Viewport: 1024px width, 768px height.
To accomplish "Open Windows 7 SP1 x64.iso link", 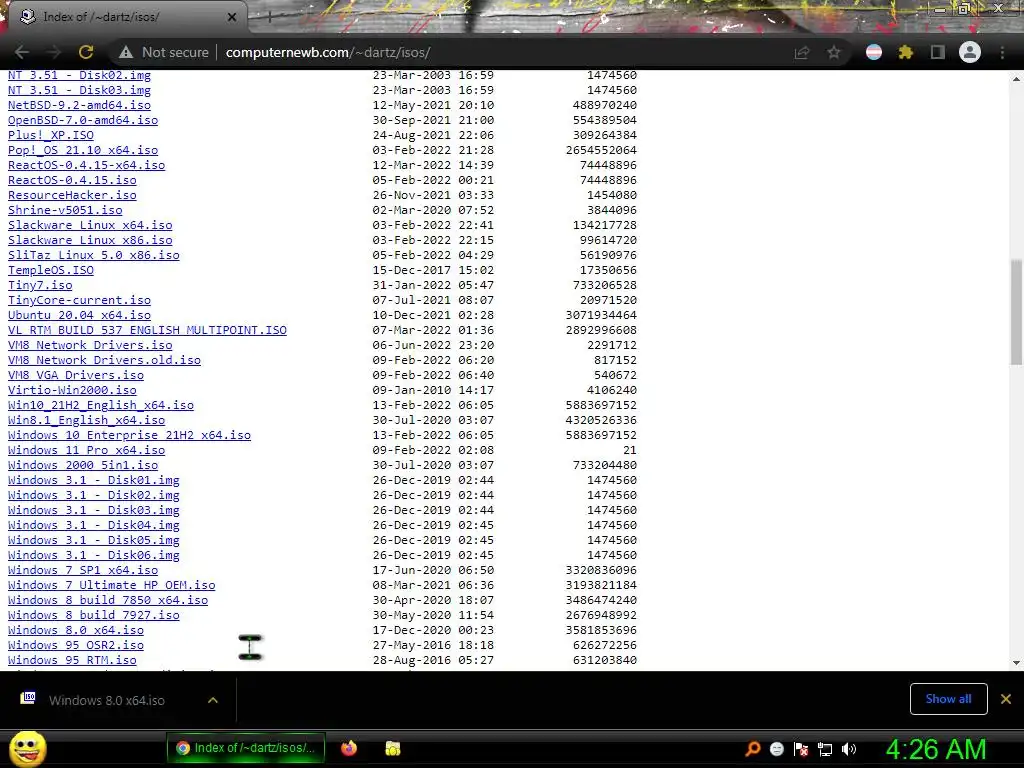I will (83, 571).
